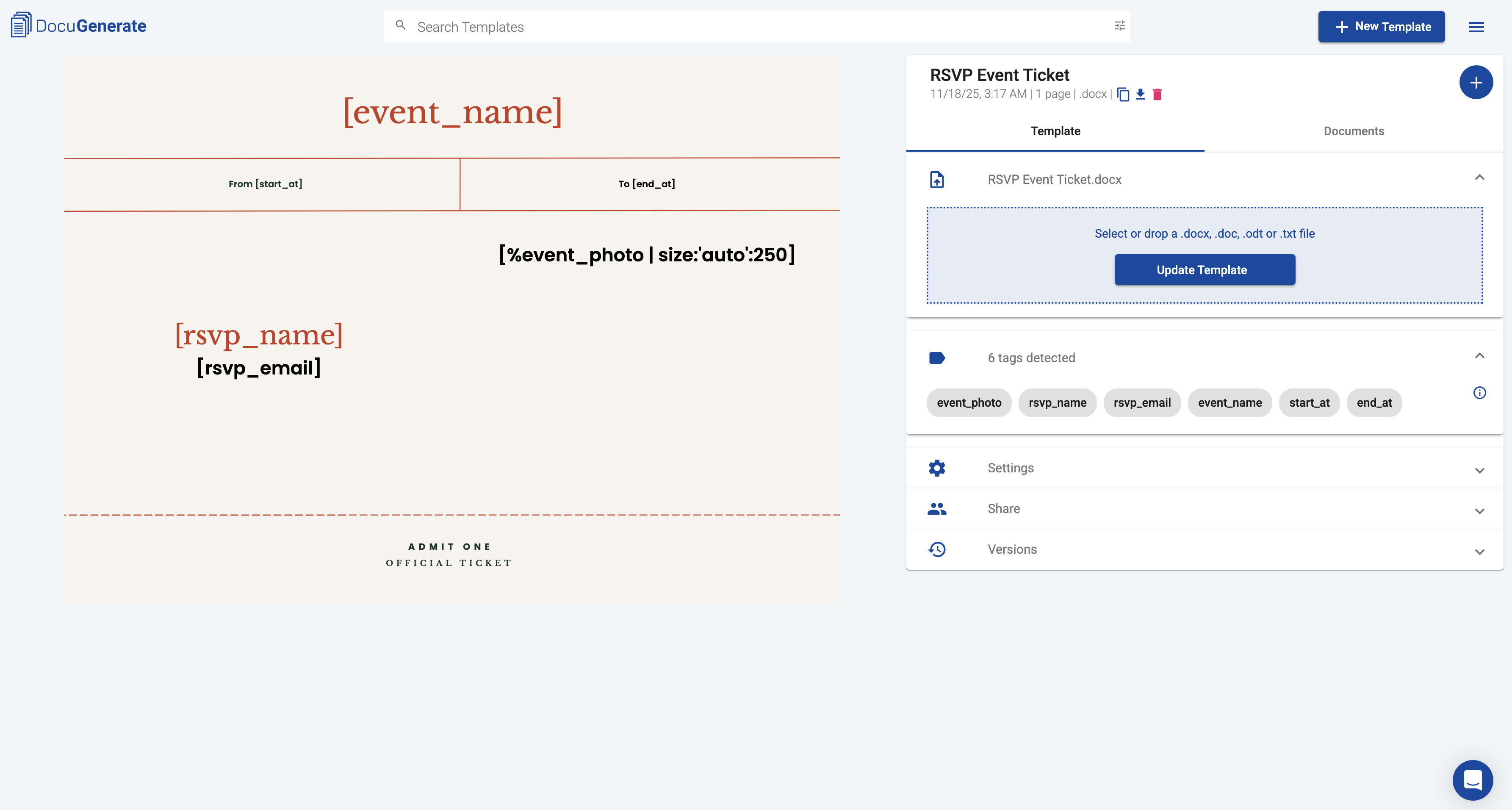
Task: Click the file upload icon beside RSVP Event Ticket.docx
Action: (x=937, y=180)
